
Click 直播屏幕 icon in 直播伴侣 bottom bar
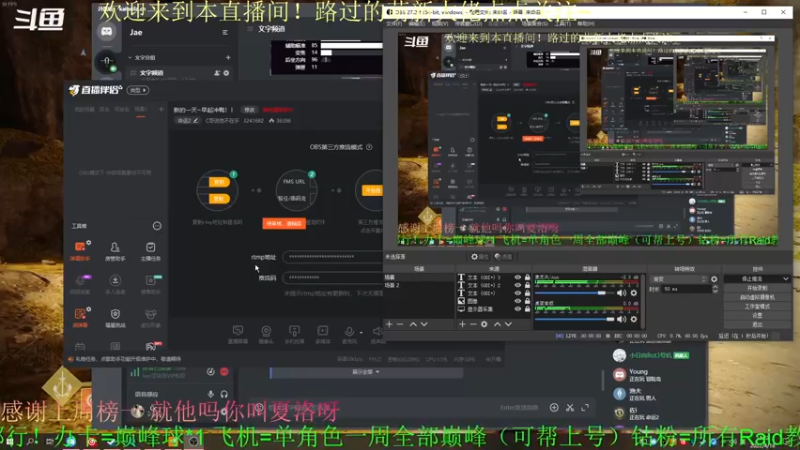(238, 334)
